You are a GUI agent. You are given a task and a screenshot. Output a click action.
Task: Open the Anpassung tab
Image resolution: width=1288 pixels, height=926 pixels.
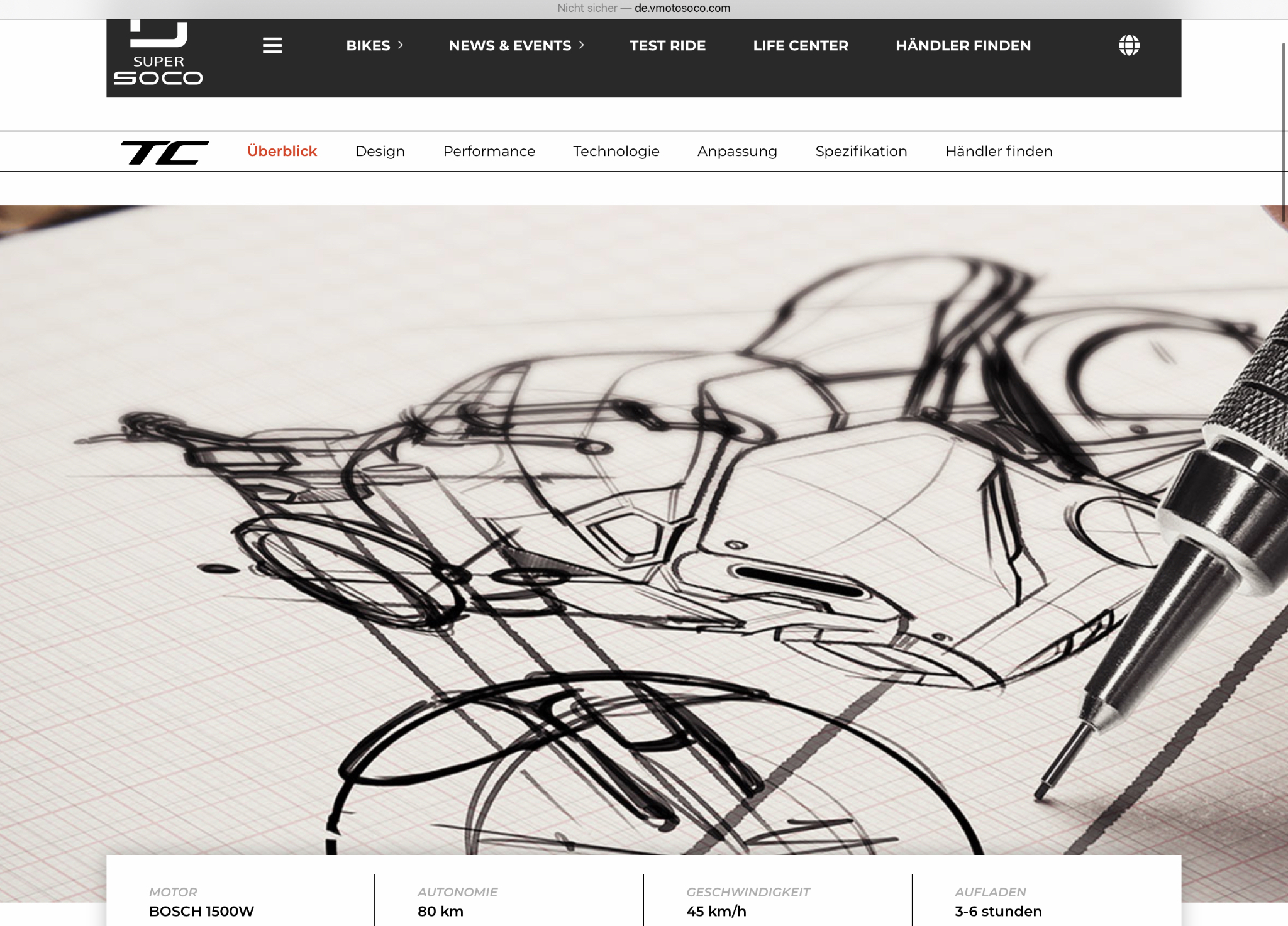point(737,152)
